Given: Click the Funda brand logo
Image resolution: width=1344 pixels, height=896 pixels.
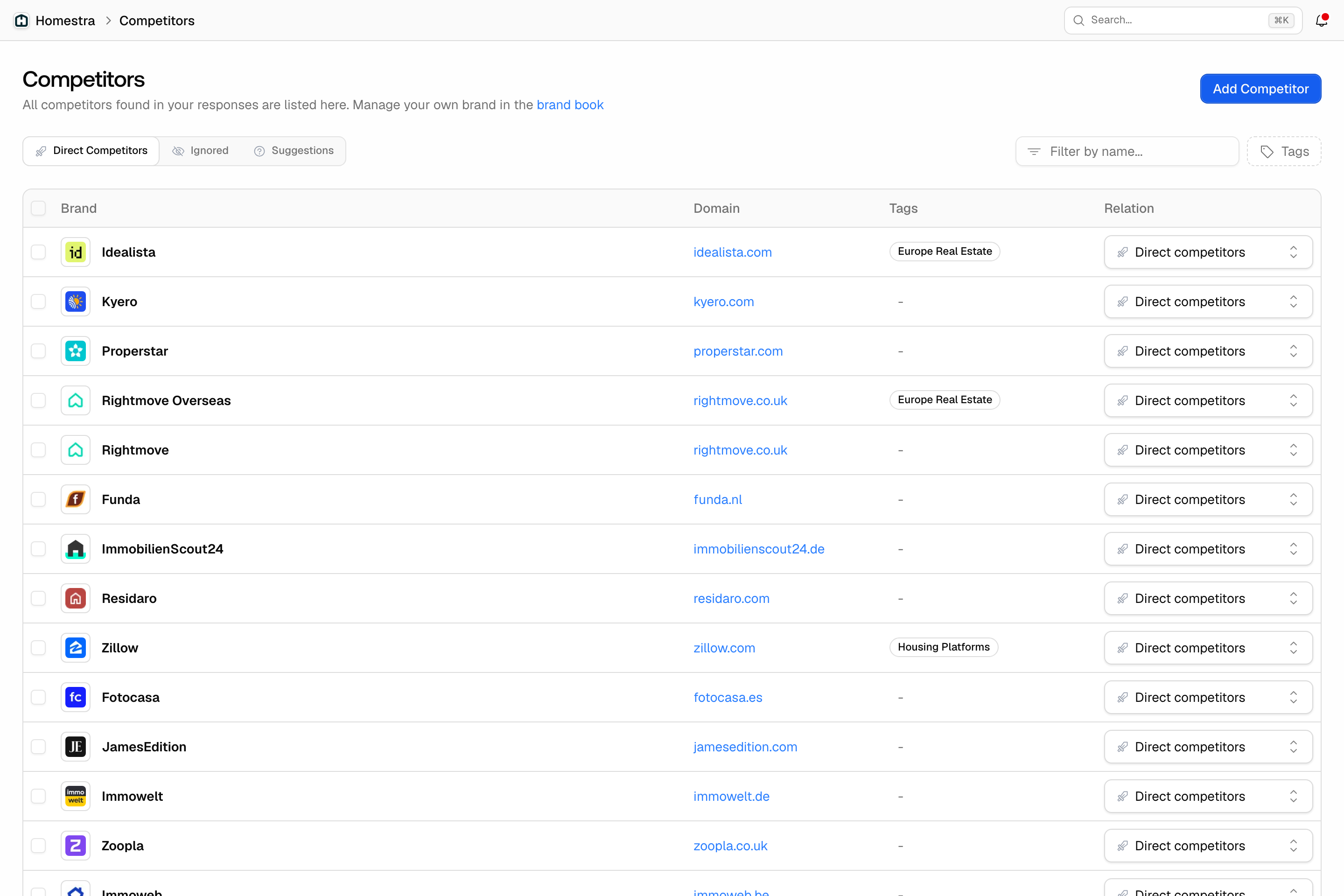Looking at the screenshot, I should point(76,499).
